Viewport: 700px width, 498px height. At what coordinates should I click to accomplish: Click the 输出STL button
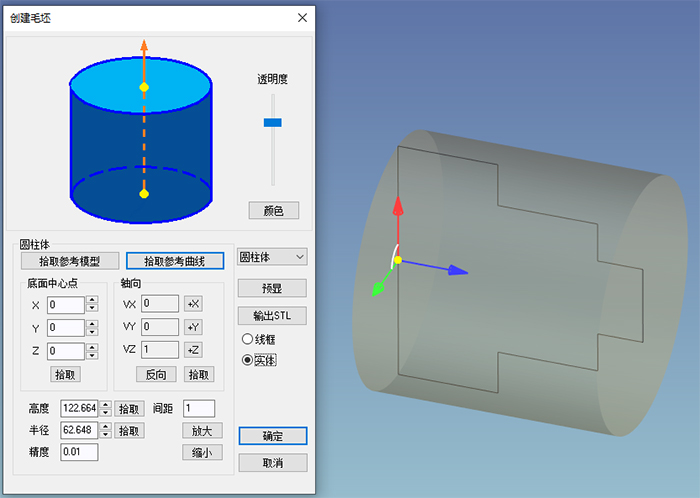(272, 316)
